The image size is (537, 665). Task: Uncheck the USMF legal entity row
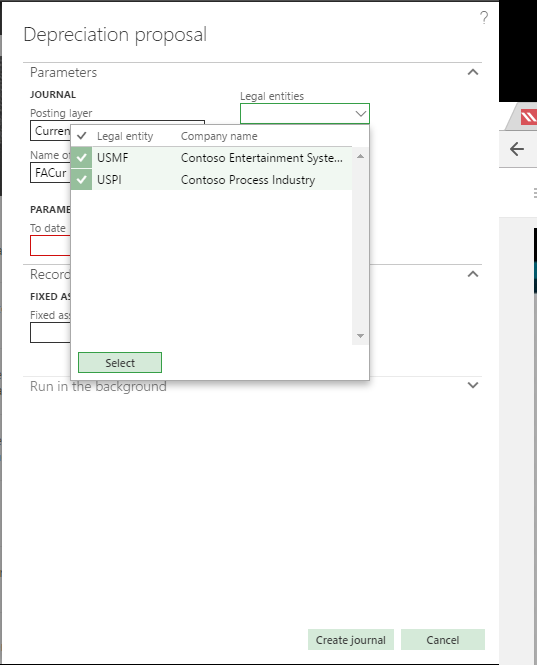(x=81, y=158)
